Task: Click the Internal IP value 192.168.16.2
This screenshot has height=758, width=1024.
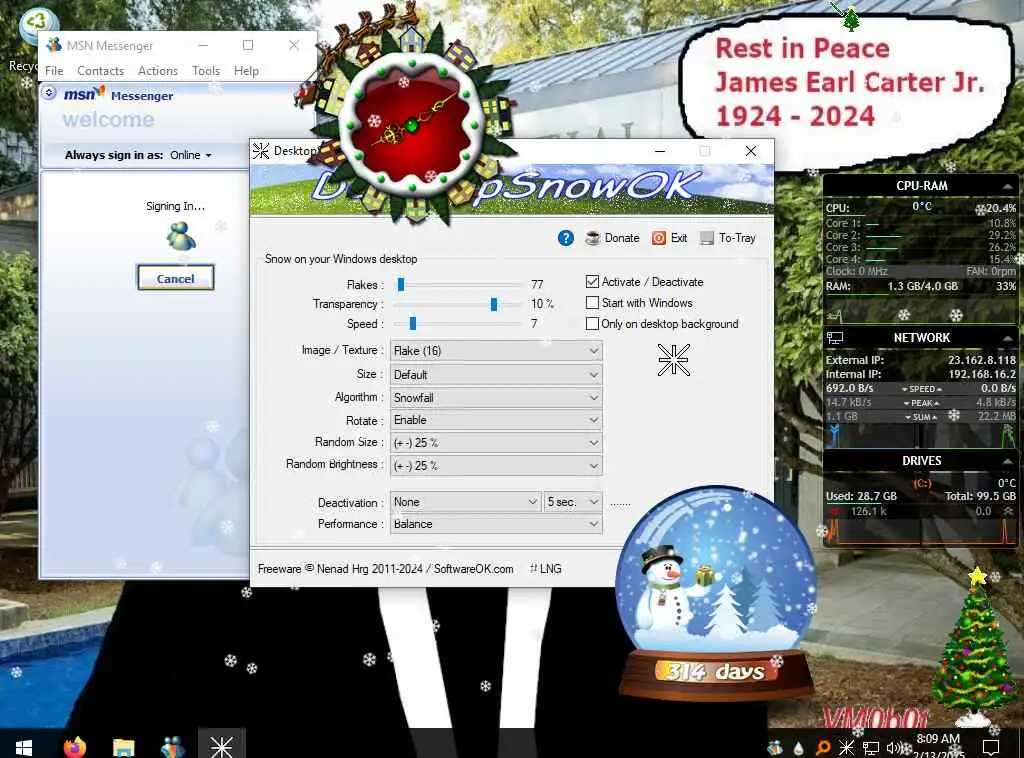Action: tap(982, 374)
